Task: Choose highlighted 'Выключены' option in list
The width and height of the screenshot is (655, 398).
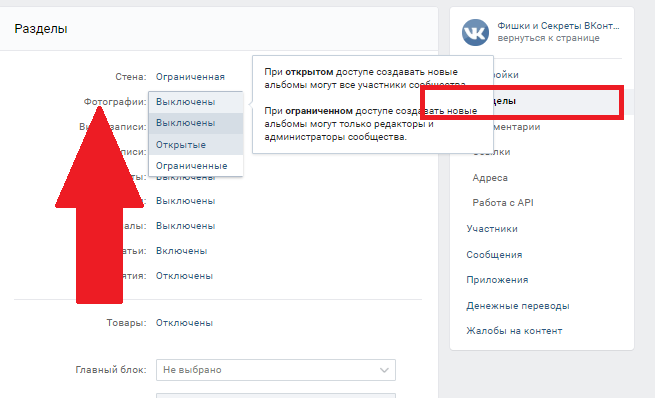Action: 195,123
